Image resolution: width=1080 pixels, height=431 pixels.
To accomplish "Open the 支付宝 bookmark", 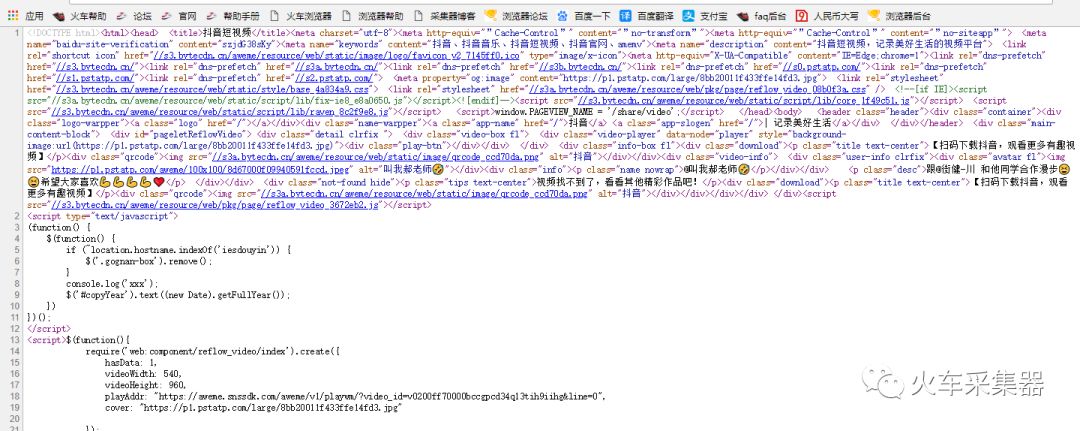I will 706,15.
